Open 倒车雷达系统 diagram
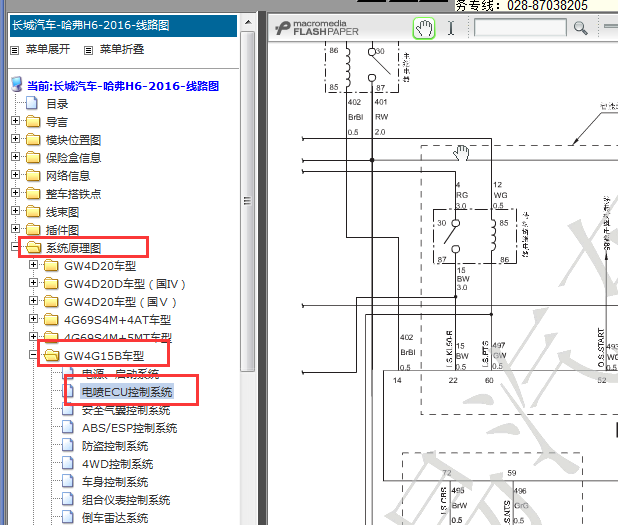This screenshot has height=525, width=618. click(115, 518)
